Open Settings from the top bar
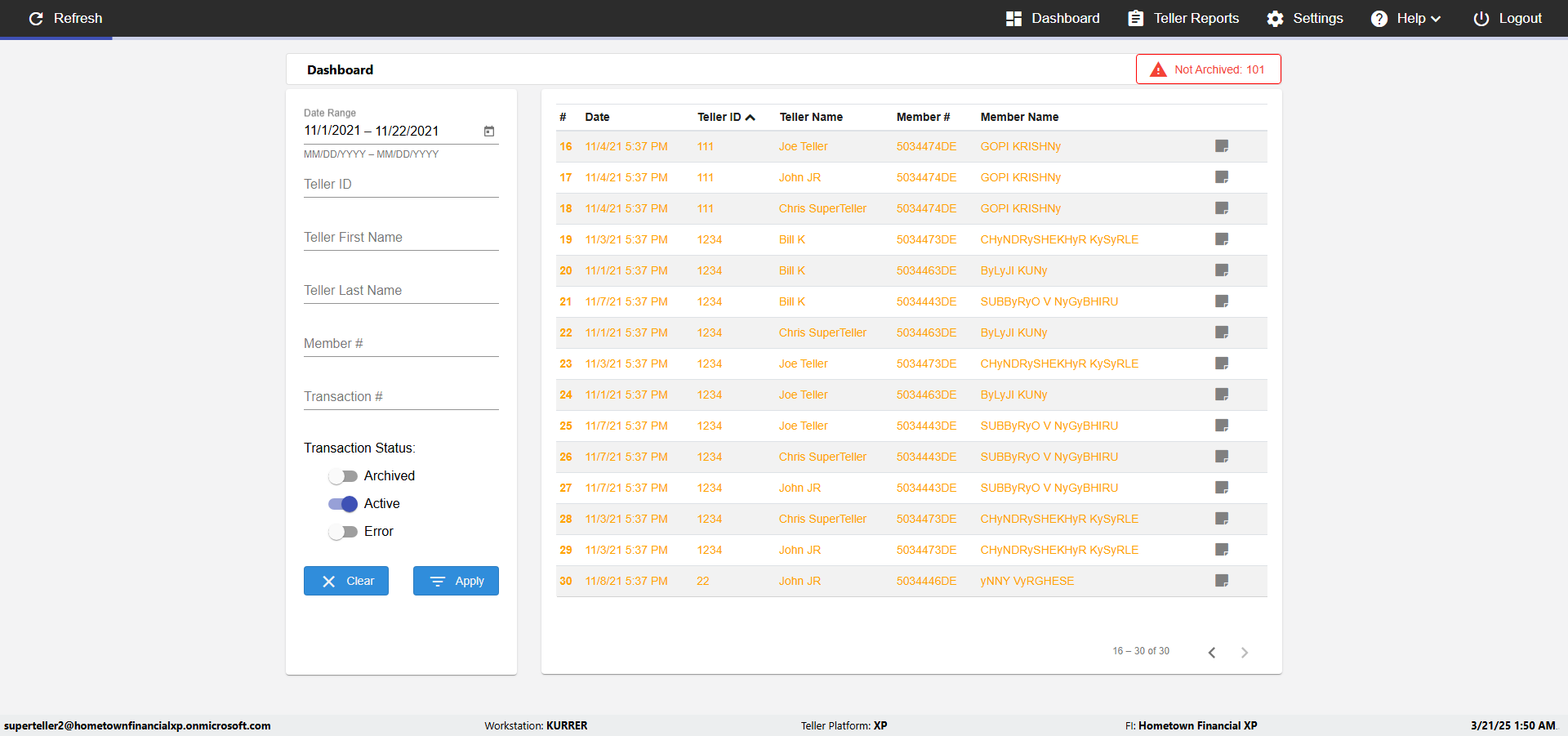This screenshot has height=736, width=1568. click(1305, 19)
